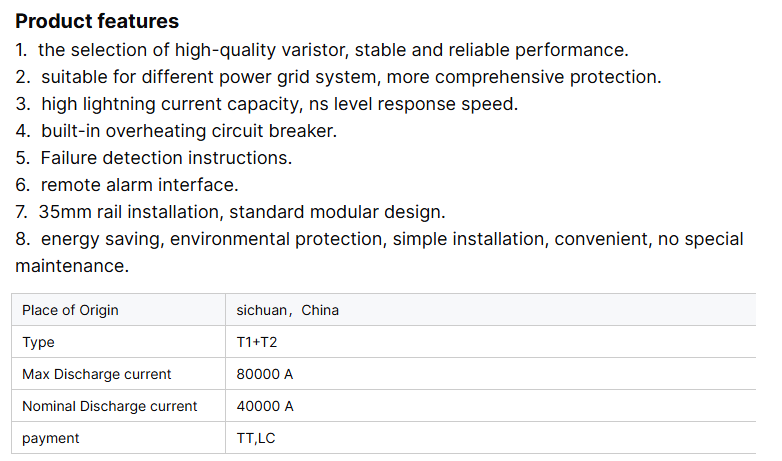Click the 35mm rail installation line

(x=230, y=212)
